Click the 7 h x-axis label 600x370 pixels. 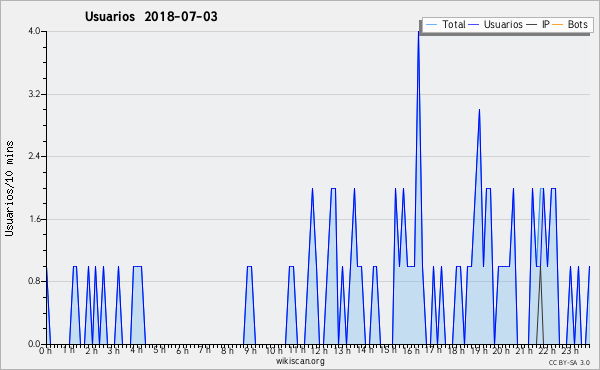click(205, 350)
